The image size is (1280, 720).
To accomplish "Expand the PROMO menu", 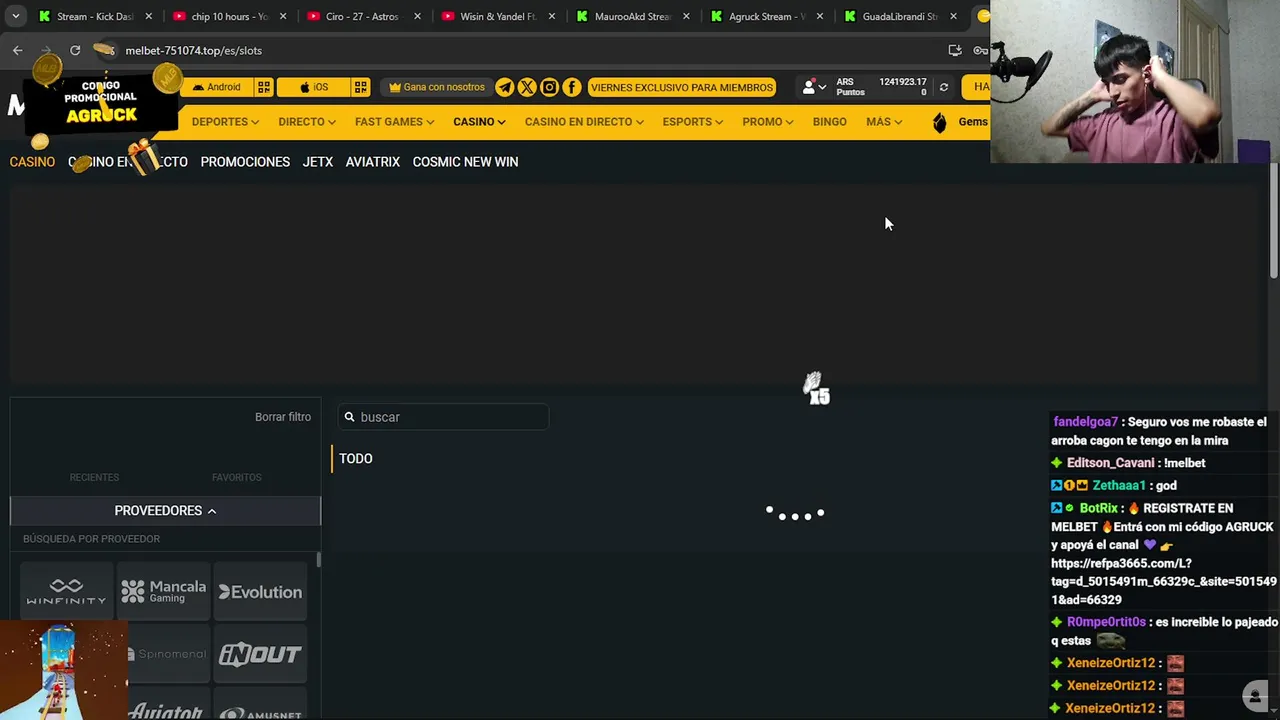I will coord(768,122).
